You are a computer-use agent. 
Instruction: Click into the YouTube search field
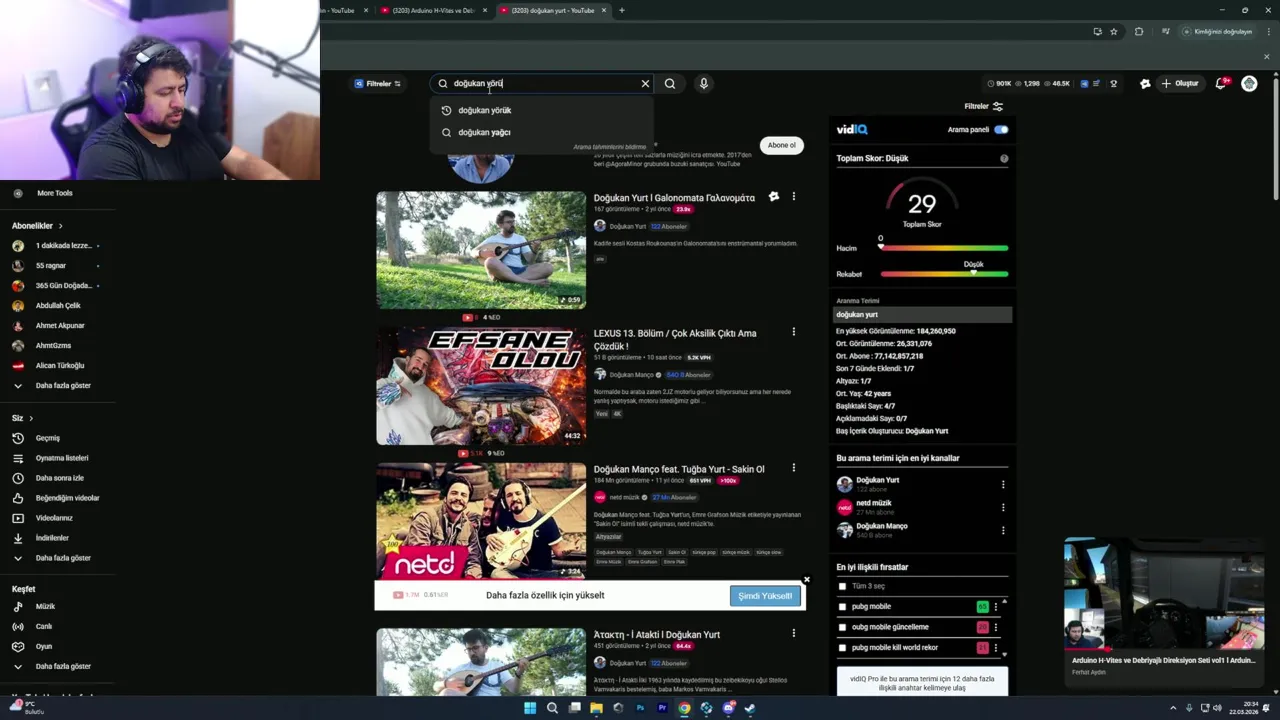tap(540, 84)
